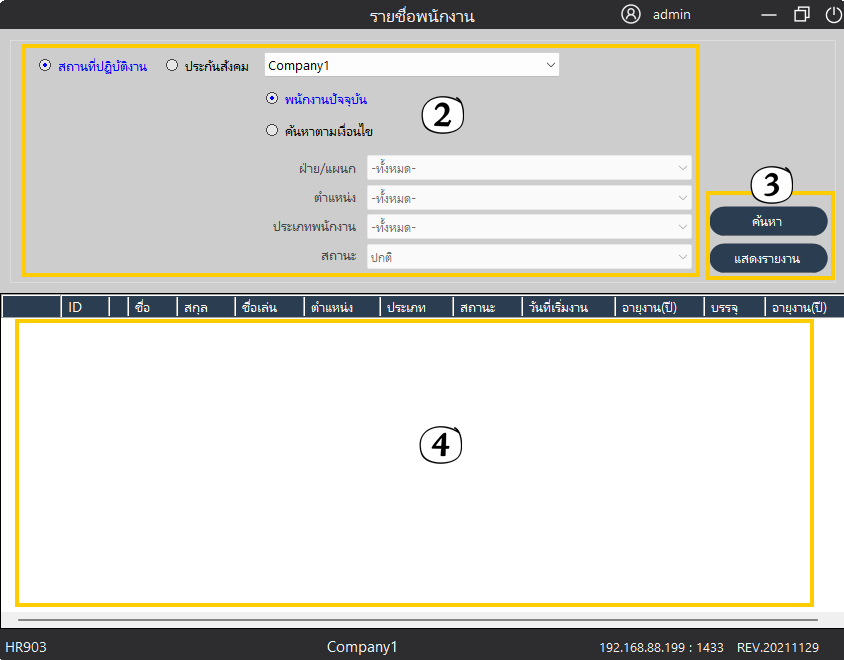
Task: Select the สถานที่ปฏิบัติงาน radio button
Action: pos(44,66)
